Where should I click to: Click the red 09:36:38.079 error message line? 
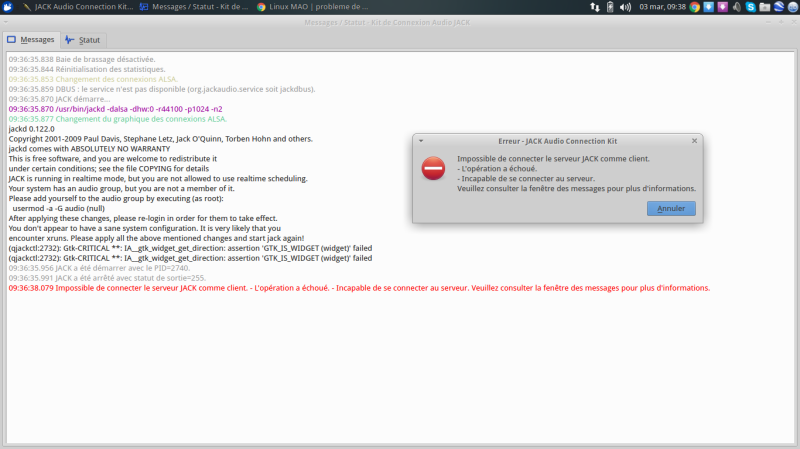pyautogui.click(x=359, y=288)
